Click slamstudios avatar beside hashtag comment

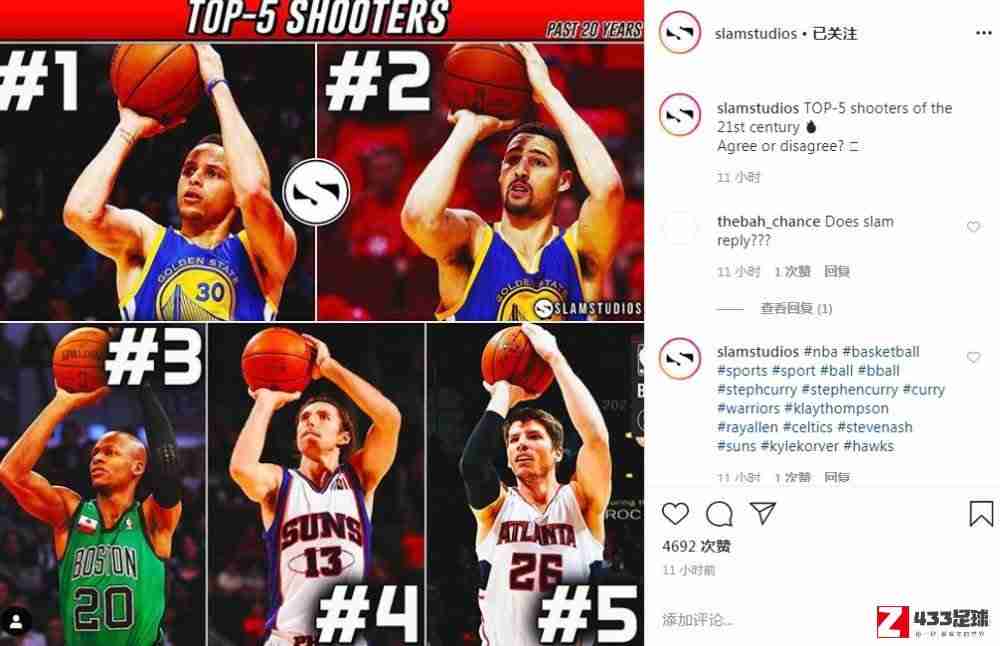(680, 358)
